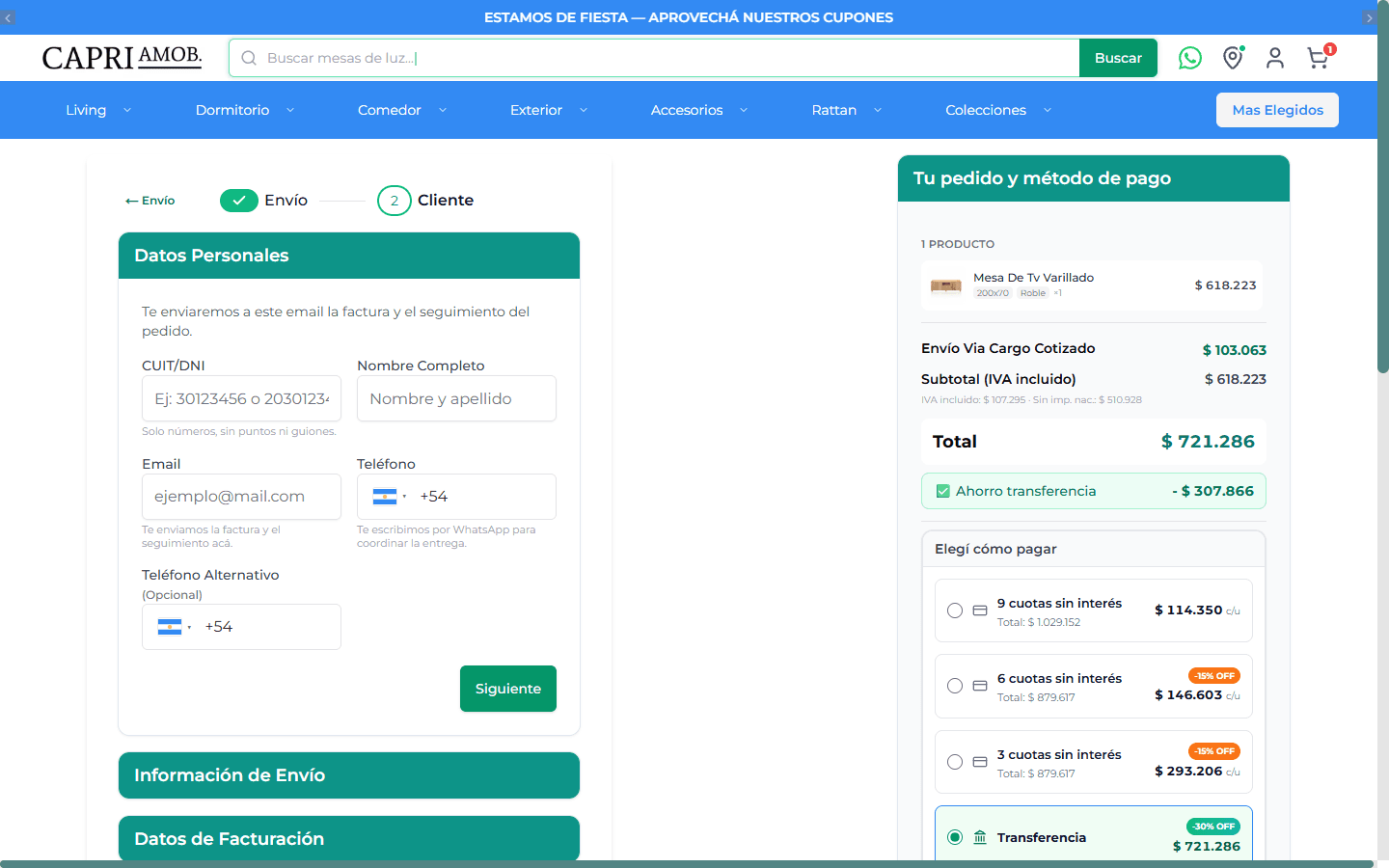
Task: Open the store location pin icon
Action: [x=1233, y=58]
